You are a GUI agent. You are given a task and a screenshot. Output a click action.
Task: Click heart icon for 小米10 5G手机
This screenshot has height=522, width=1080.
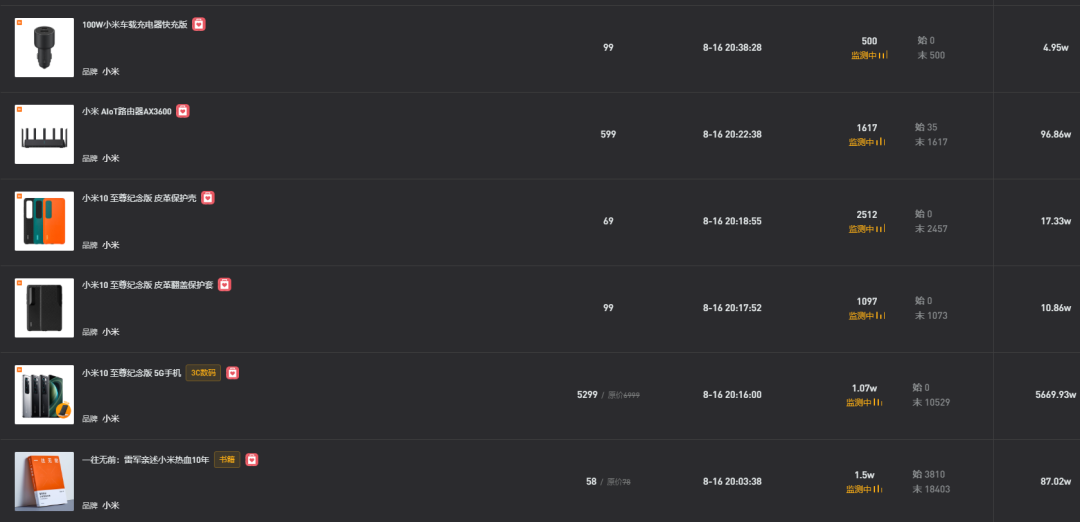[233, 373]
